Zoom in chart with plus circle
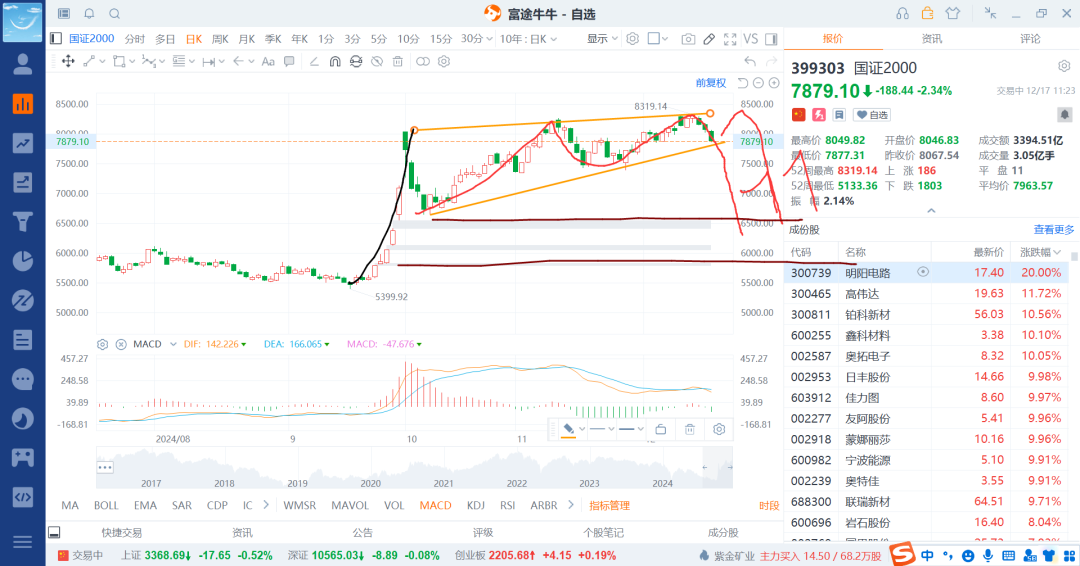The height and width of the screenshot is (566, 1080). tap(774, 83)
